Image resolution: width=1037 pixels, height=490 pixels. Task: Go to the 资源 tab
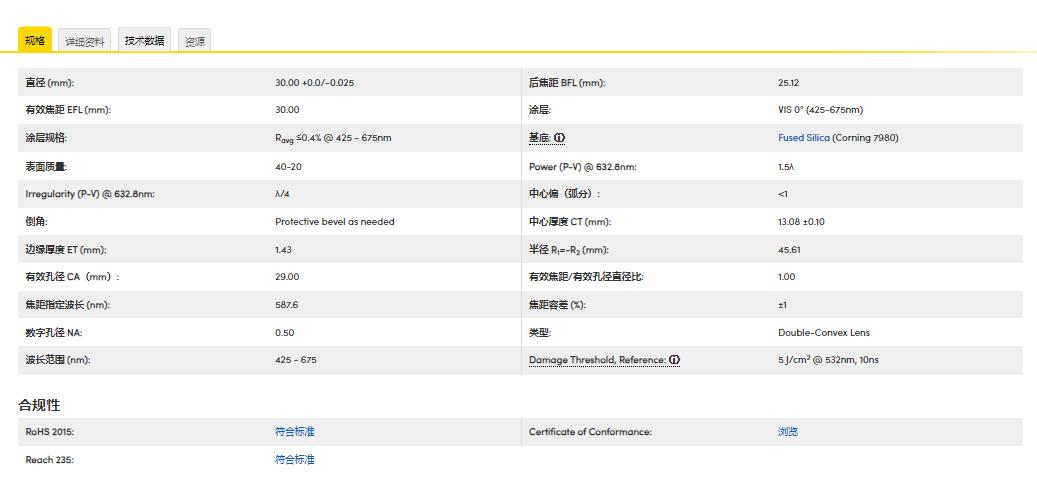tap(195, 41)
